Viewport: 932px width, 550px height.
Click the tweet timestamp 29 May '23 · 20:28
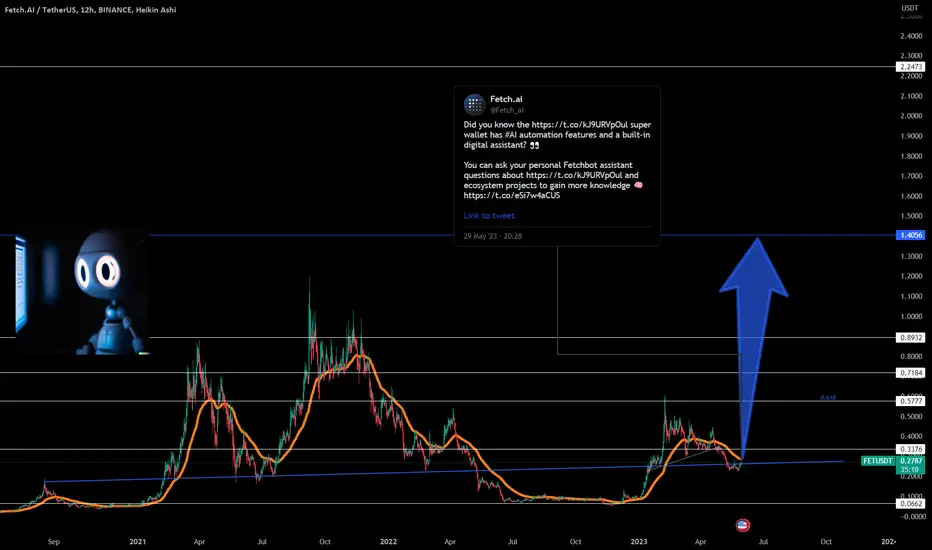[493, 236]
